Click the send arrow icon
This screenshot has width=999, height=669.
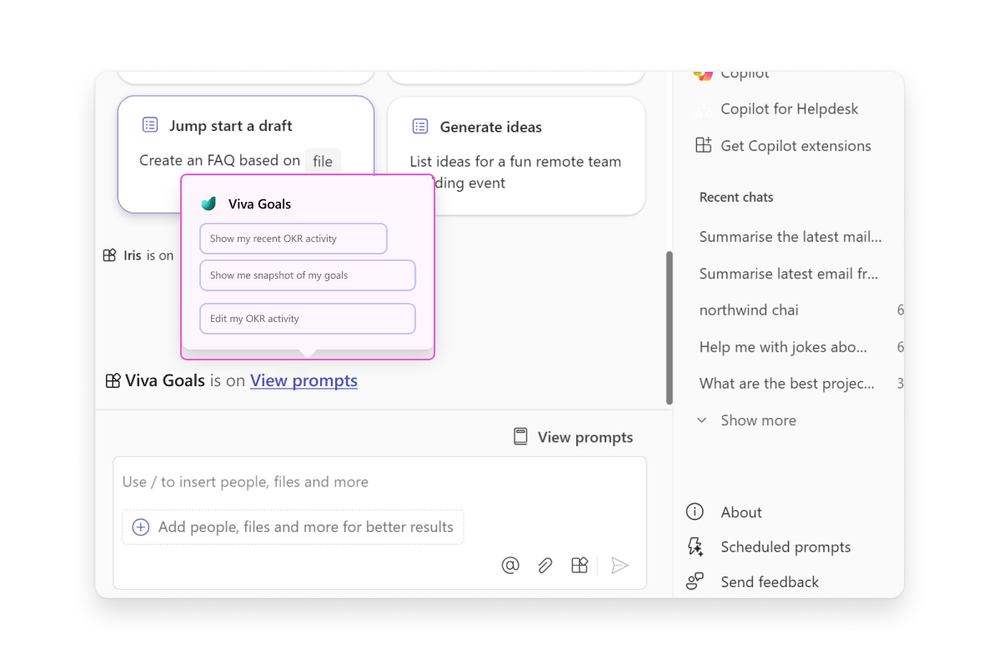(x=619, y=565)
